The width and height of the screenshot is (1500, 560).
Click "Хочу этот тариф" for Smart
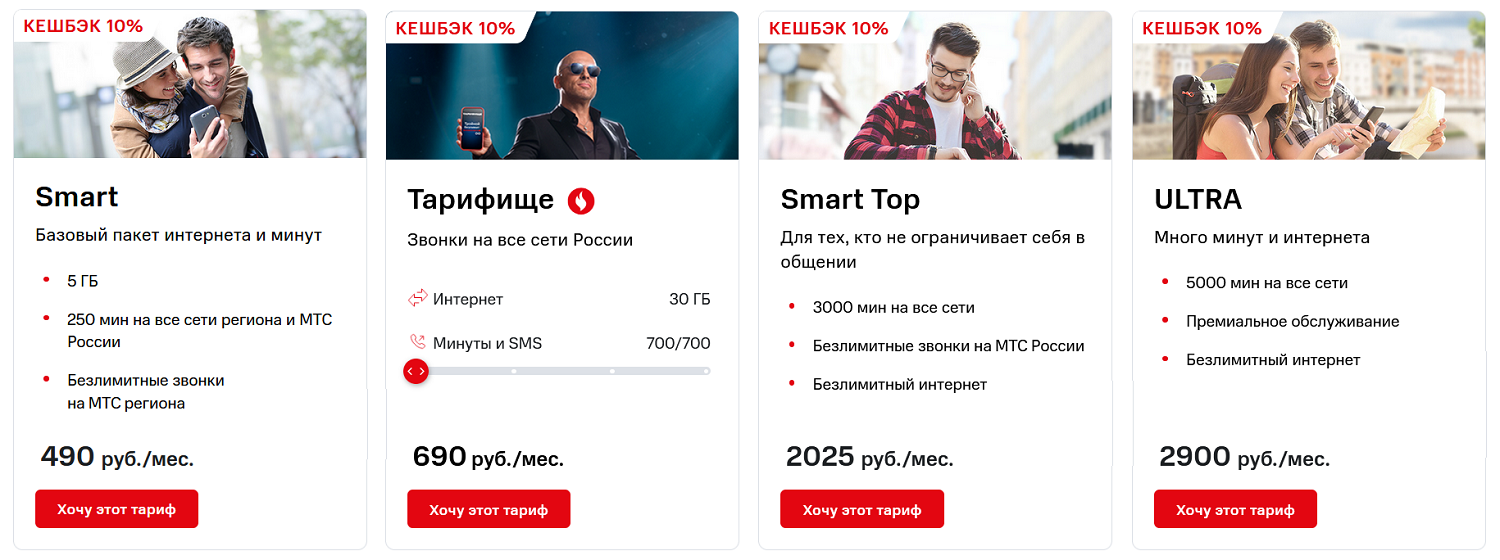click(116, 509)
